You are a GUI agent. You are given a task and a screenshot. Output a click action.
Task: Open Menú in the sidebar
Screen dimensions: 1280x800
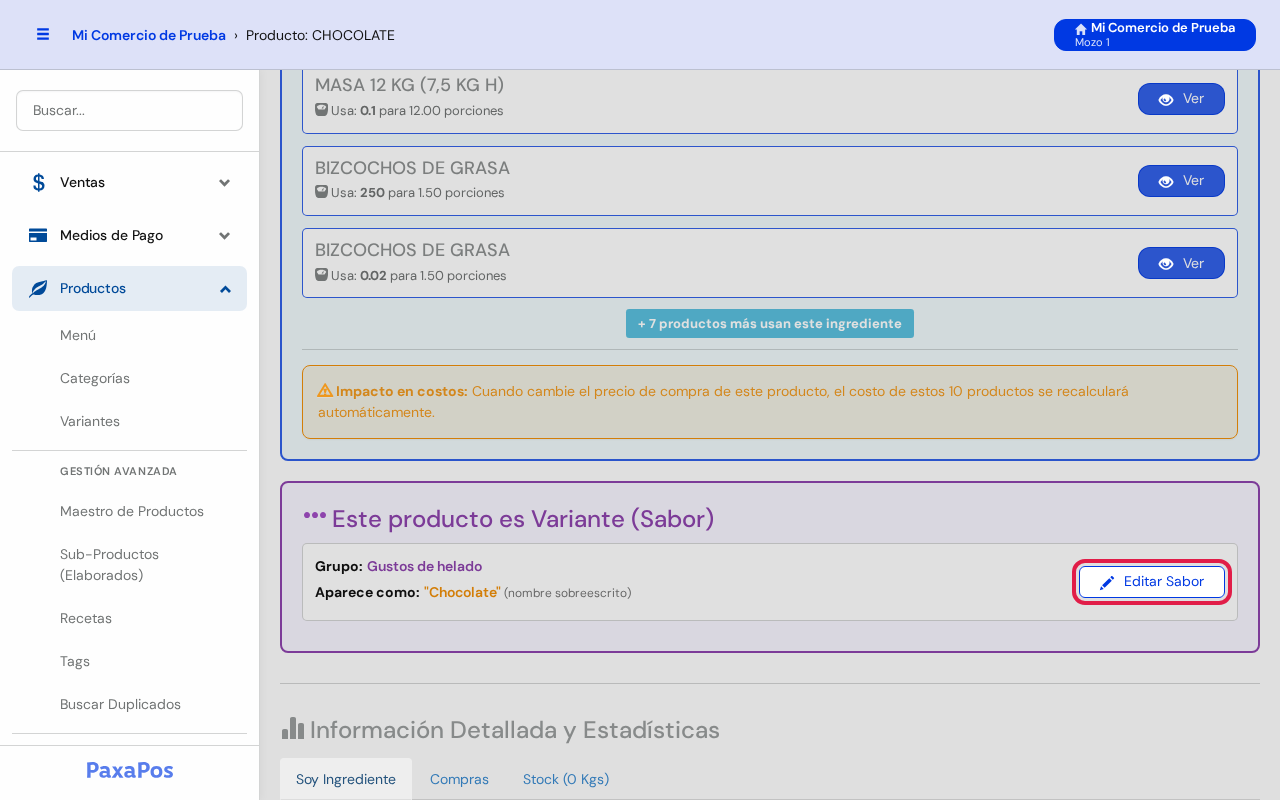pyautogui.click(x=78, y=335)
